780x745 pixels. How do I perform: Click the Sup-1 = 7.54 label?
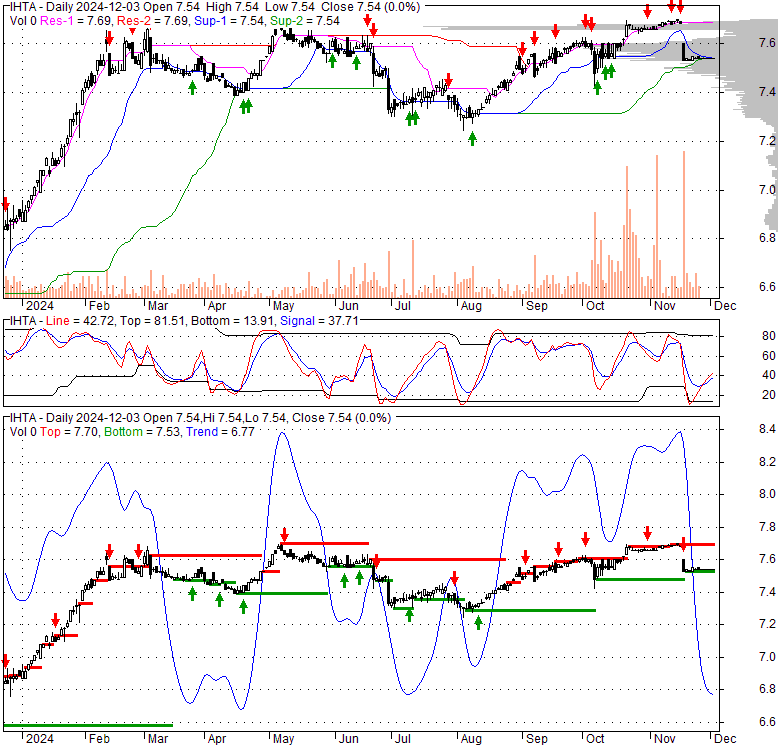coord(228,21)
